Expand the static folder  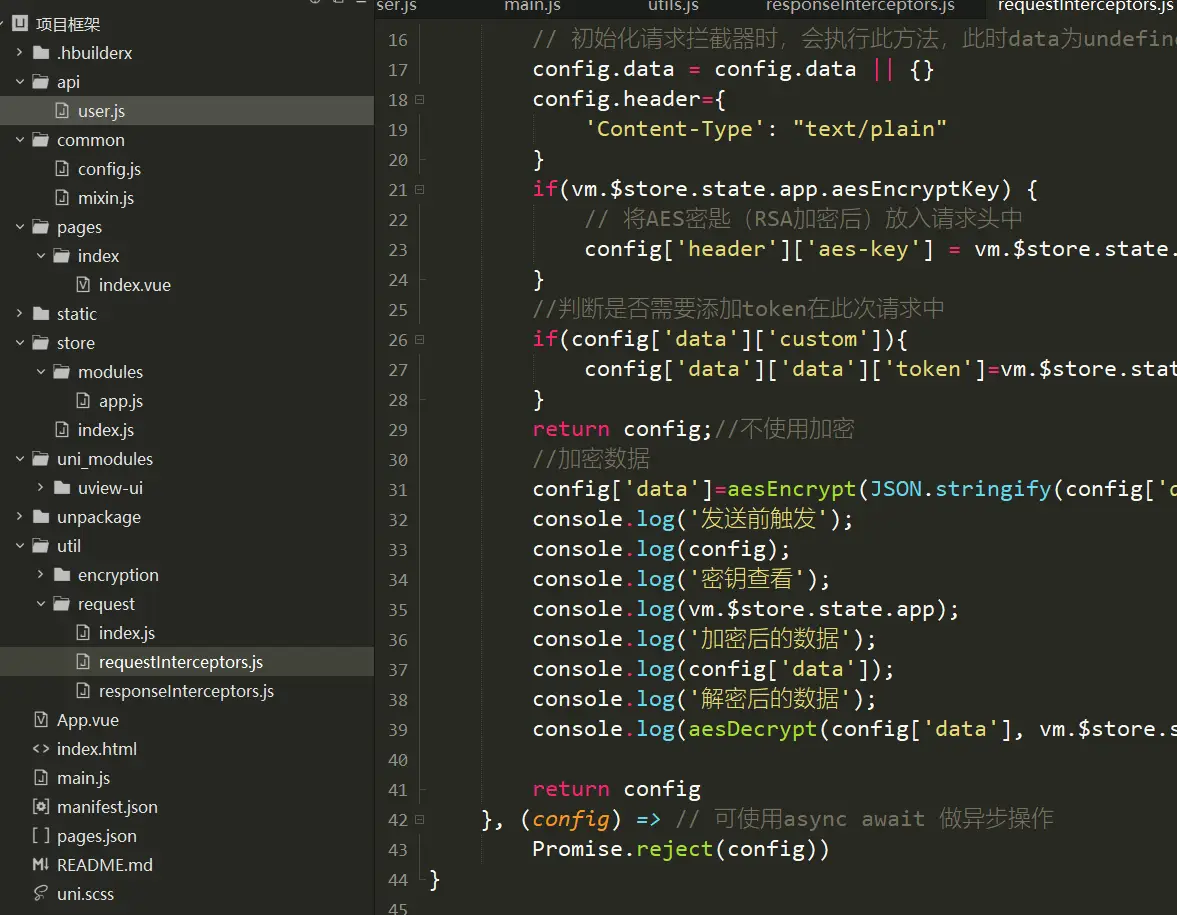click(x=20, y=314)
